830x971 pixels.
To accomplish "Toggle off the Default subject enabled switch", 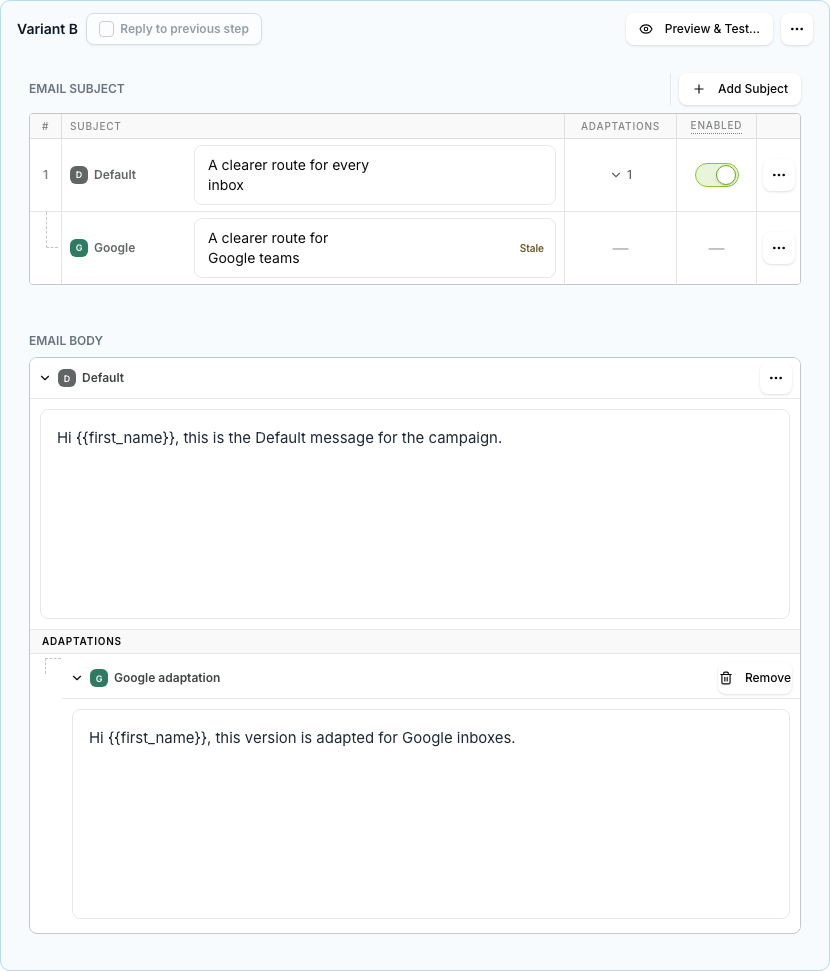I will pos(717,175).
